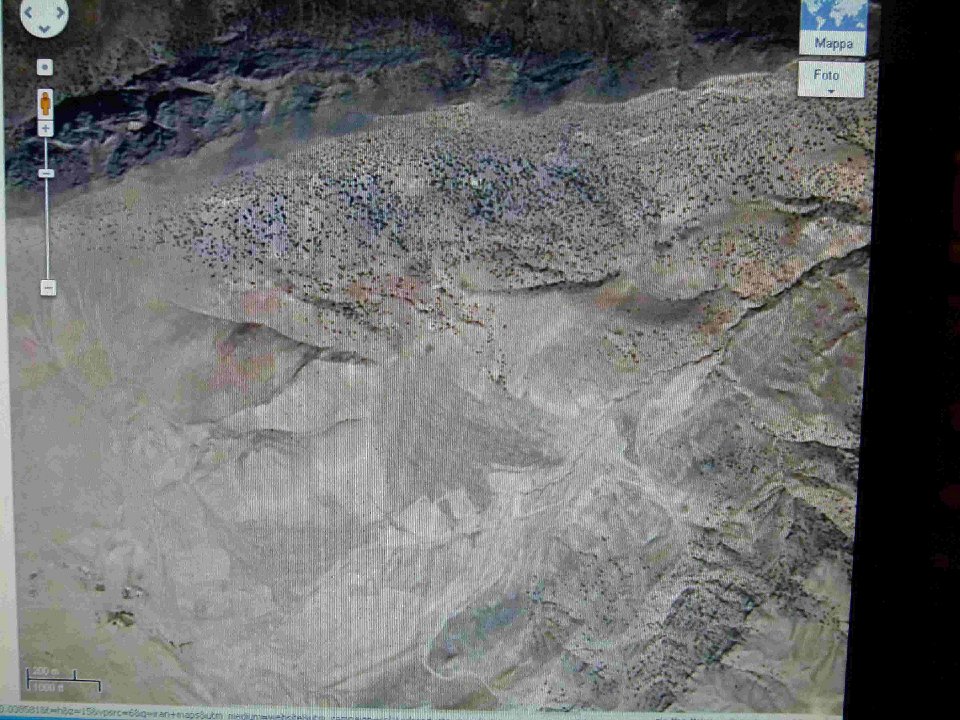This screenshot has width=960, height=720.
Task: Zoom out with the minus button
Action: tap(48, 288)
